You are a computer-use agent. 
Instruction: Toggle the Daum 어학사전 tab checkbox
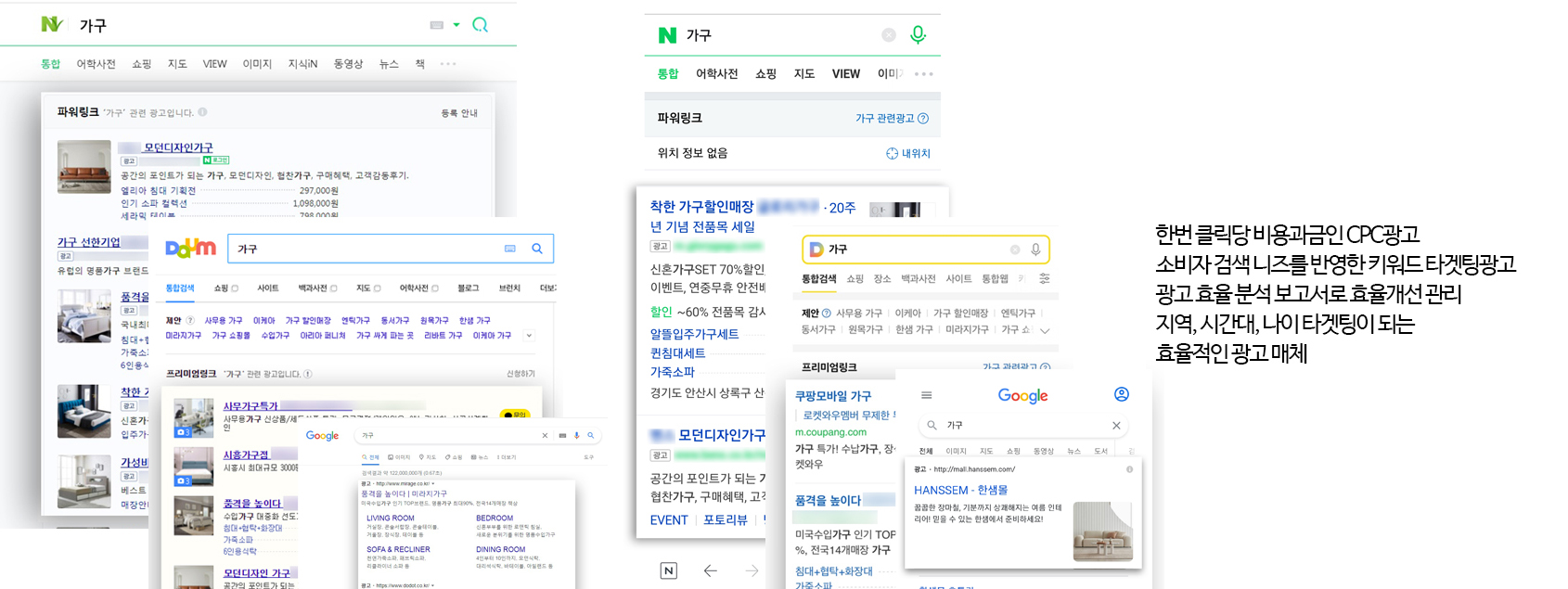pyautogui.click(x=435, y=288)
